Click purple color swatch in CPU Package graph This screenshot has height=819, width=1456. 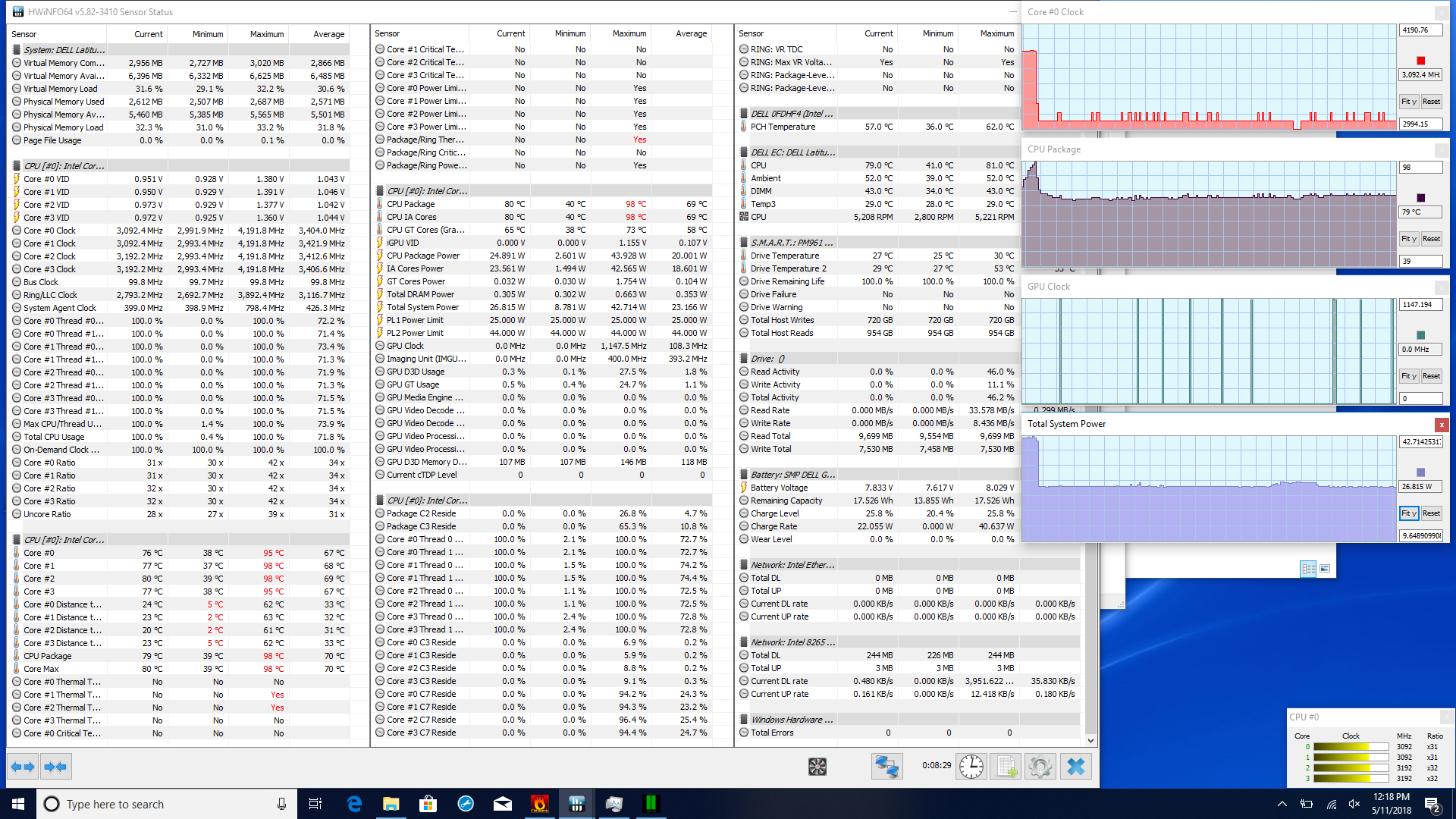click(x=1420, y=198)
